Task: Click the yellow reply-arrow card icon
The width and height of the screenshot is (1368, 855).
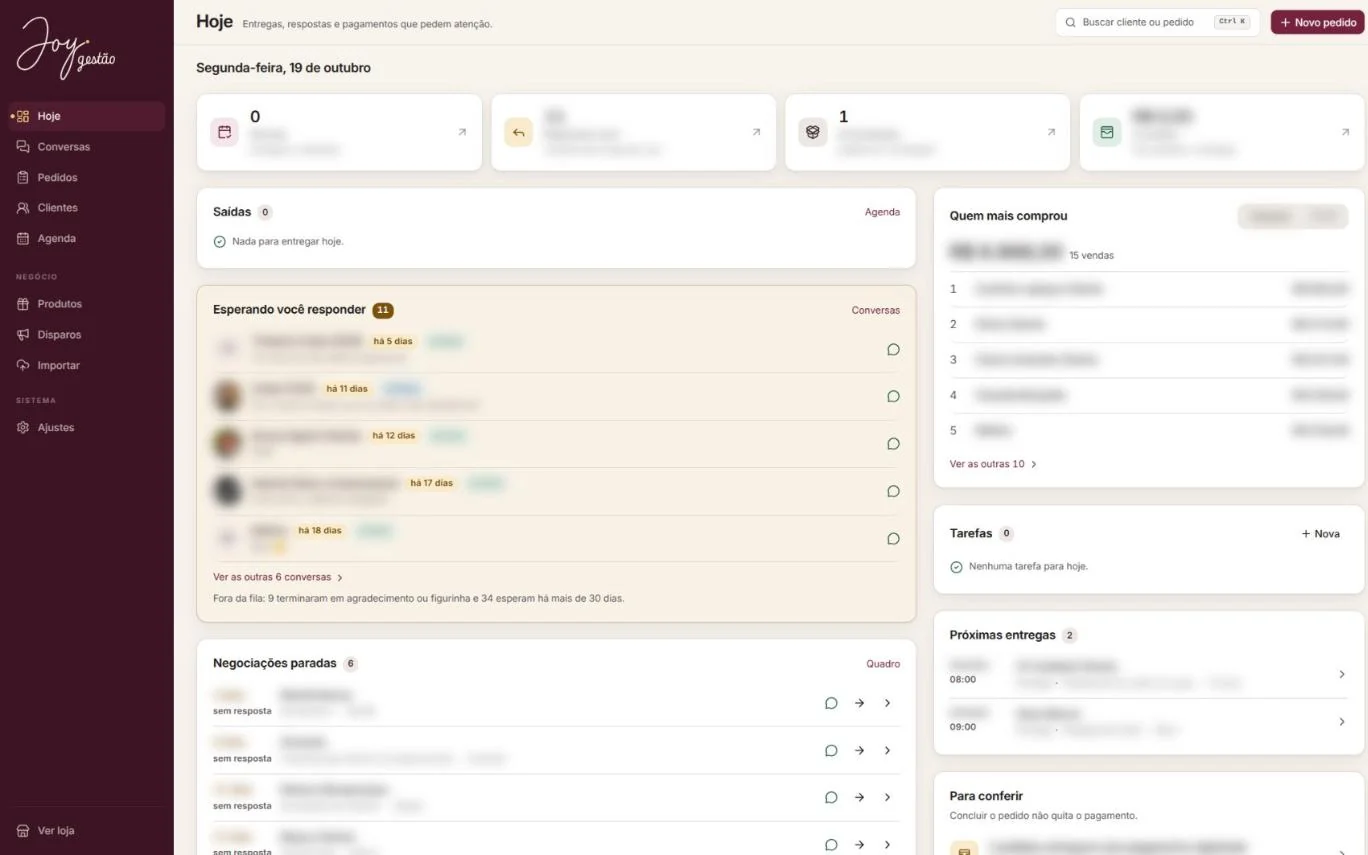Action: click(x=518, y=132)
